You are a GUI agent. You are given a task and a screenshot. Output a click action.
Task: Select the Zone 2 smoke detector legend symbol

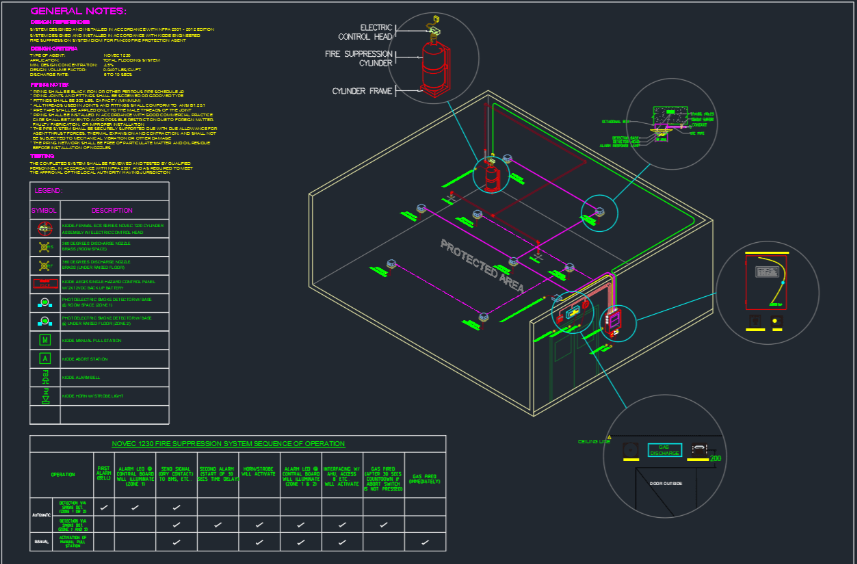tap(45, 321)
